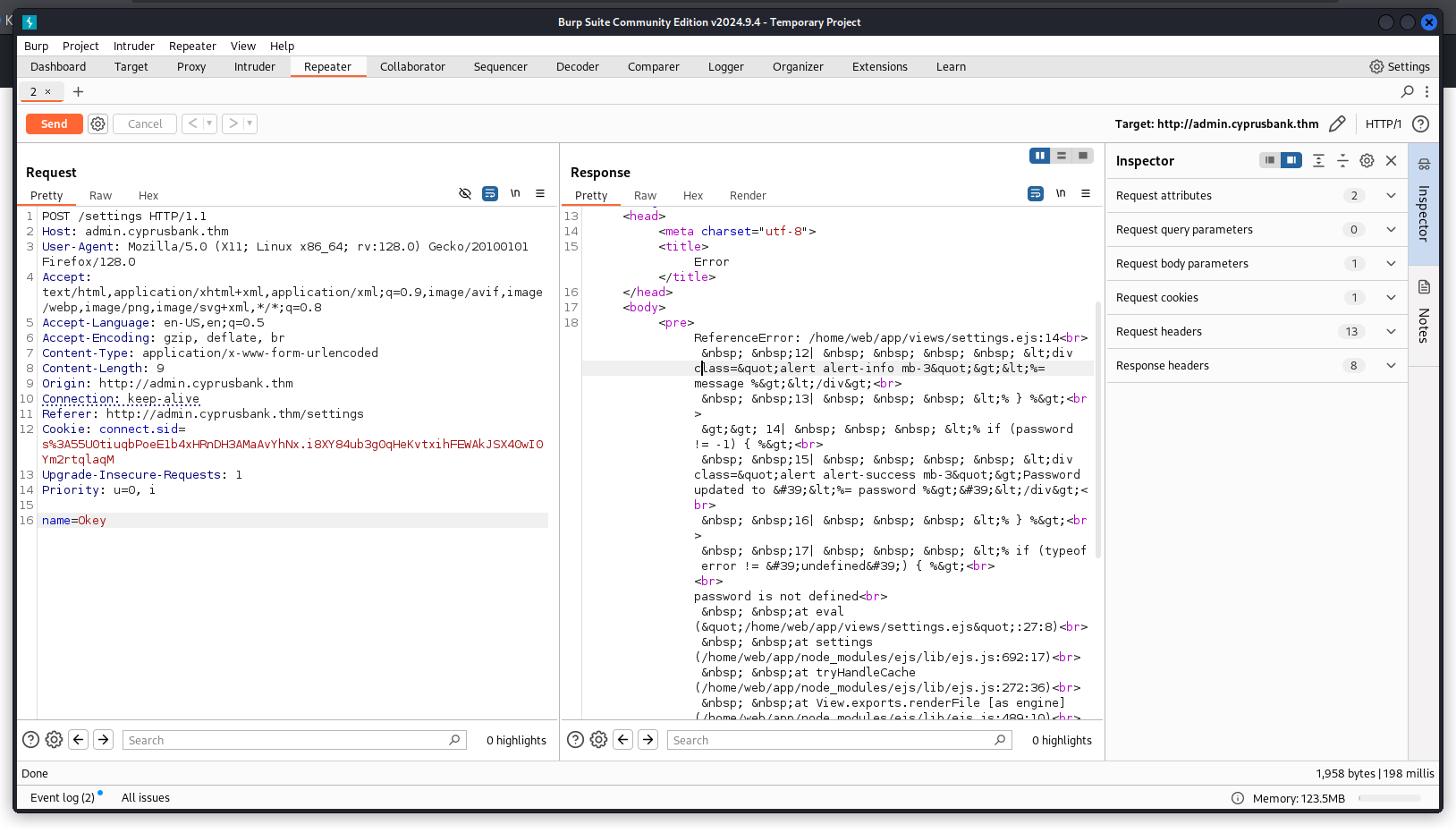Jump to previous Request search match
1456x833 pixels.
[79, 739]
